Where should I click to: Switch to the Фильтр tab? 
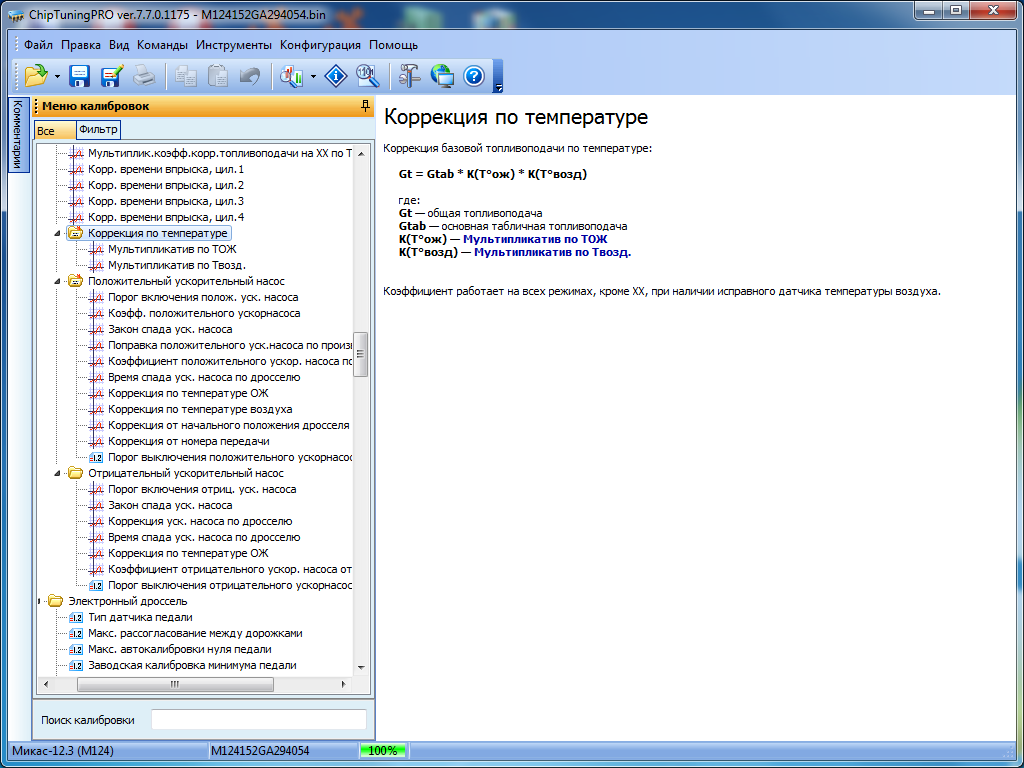click(x=98, y=130)
